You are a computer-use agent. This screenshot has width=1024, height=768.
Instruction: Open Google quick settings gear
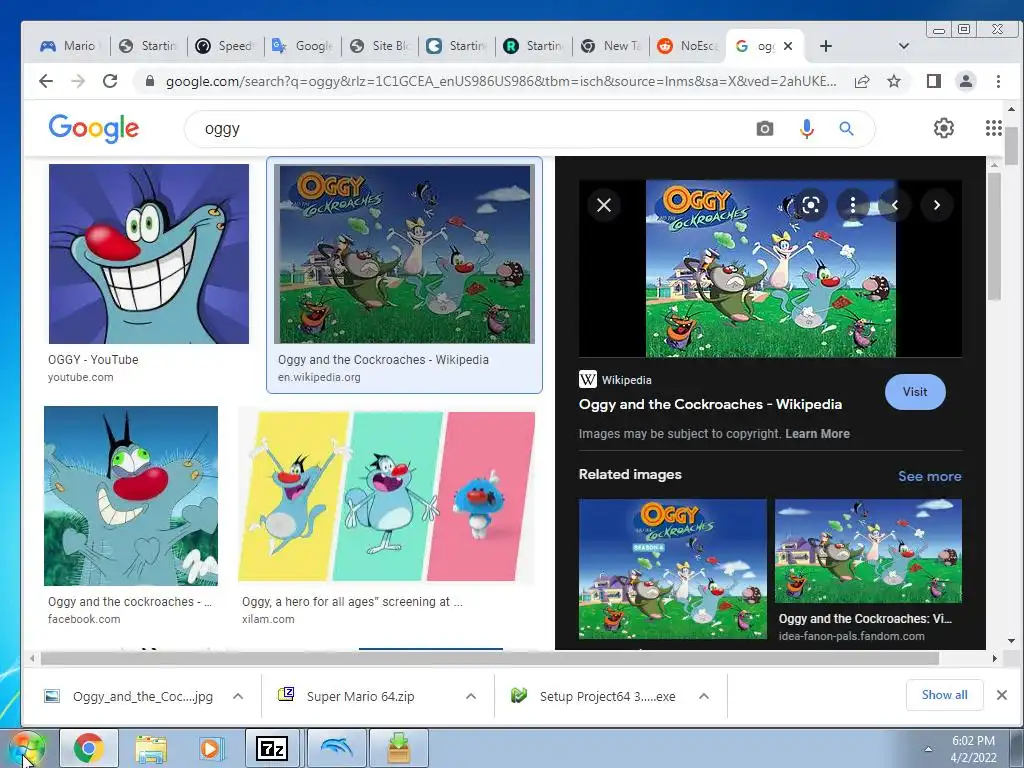click(944, 128)
